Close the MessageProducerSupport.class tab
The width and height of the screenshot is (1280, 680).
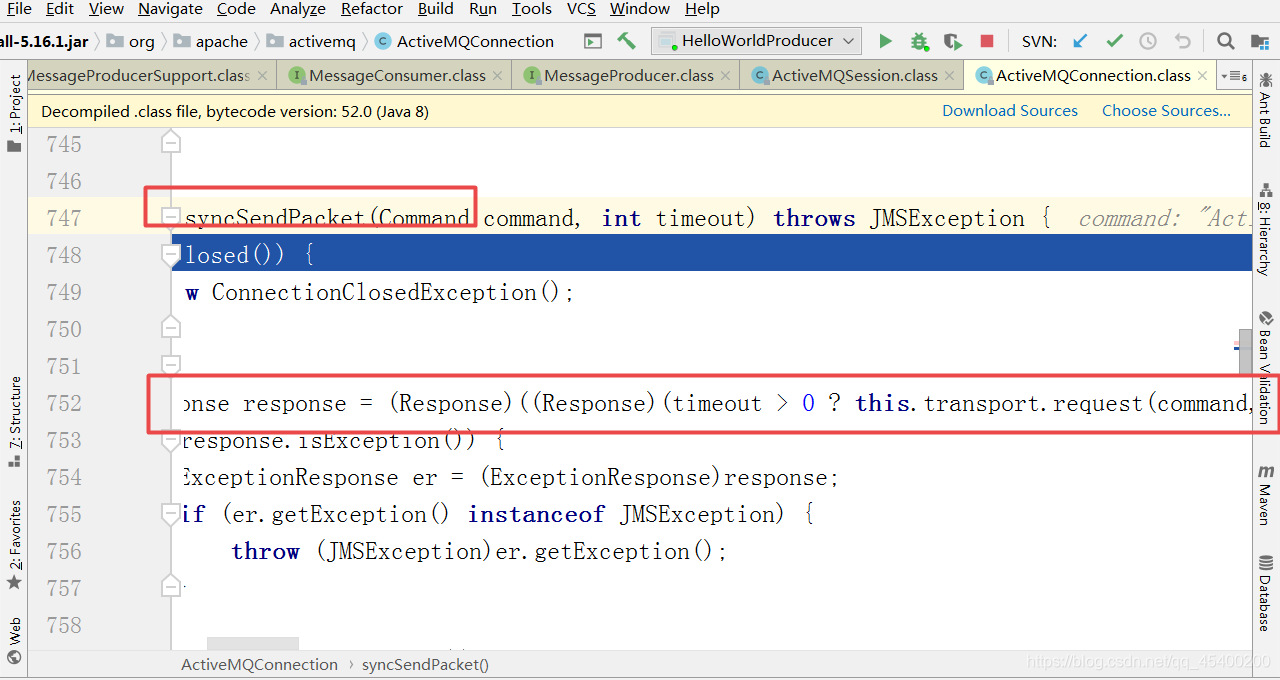click(x=262, y=76)
